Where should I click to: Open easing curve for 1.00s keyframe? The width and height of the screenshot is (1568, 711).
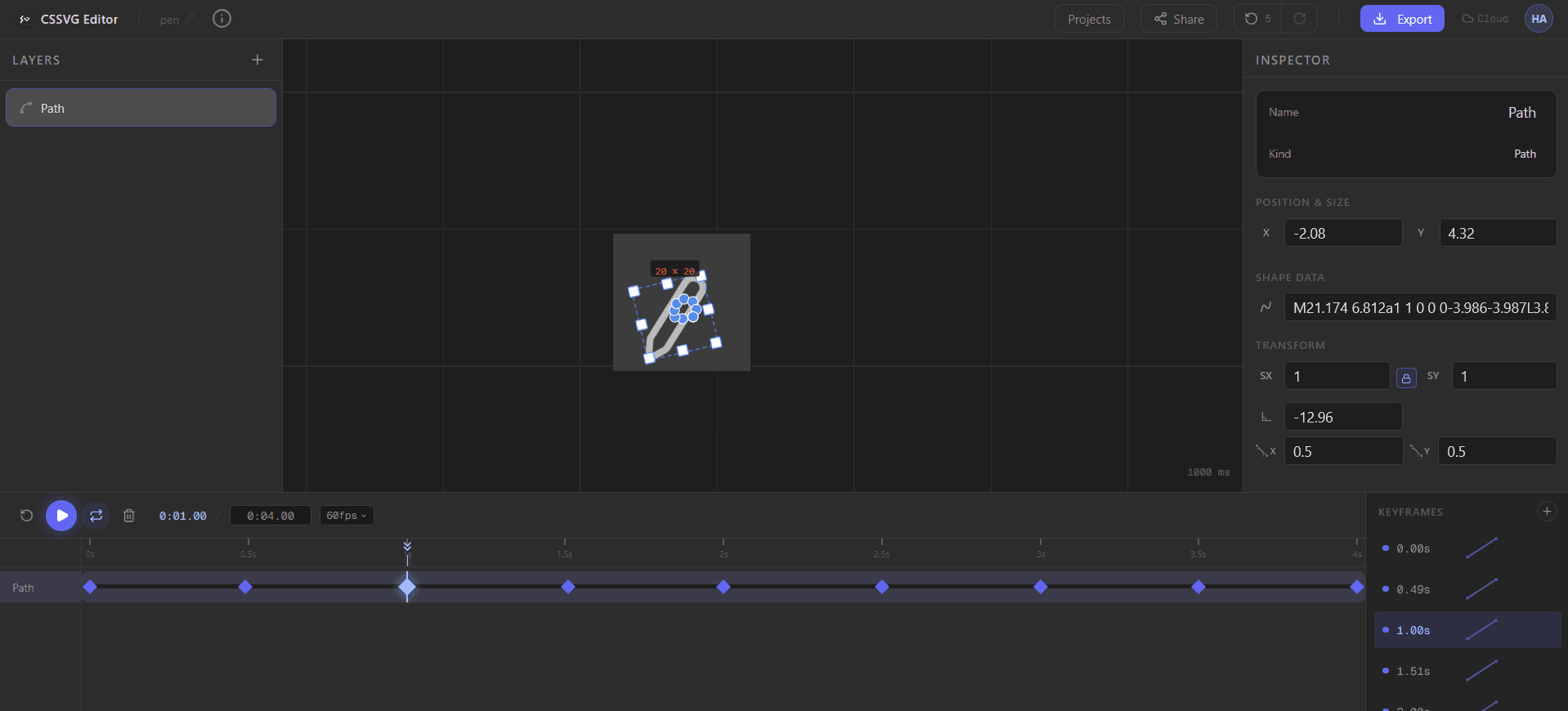pos(1481,630)
